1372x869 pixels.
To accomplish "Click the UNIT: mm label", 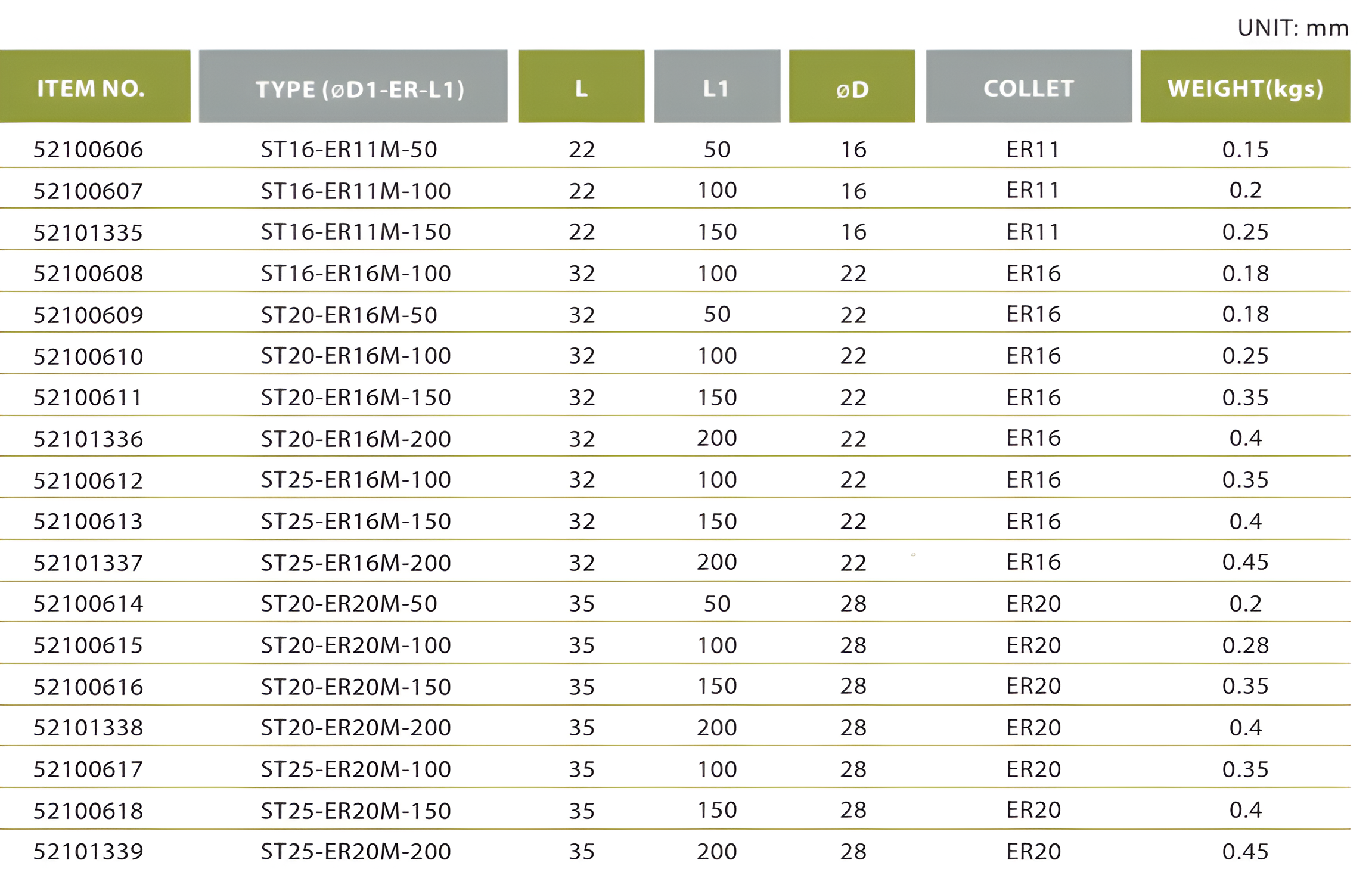I will click(1293, 28).
